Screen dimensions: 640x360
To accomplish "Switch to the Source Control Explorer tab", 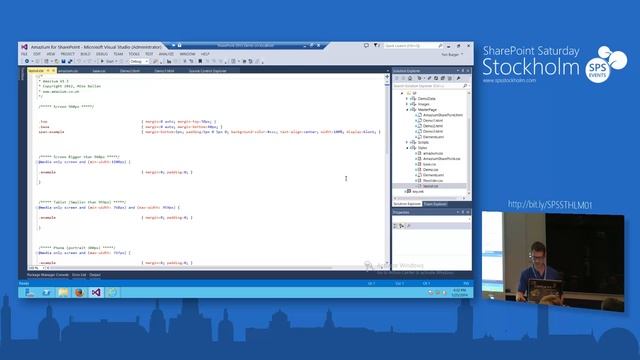I will tap(208, 71).
